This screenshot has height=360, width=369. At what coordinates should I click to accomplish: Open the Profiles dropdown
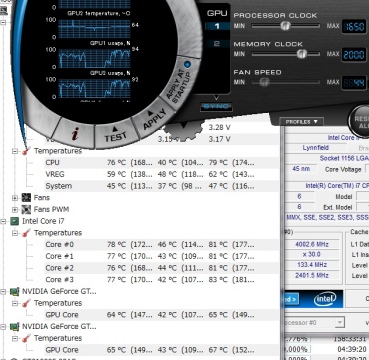[x=301, y=122]
